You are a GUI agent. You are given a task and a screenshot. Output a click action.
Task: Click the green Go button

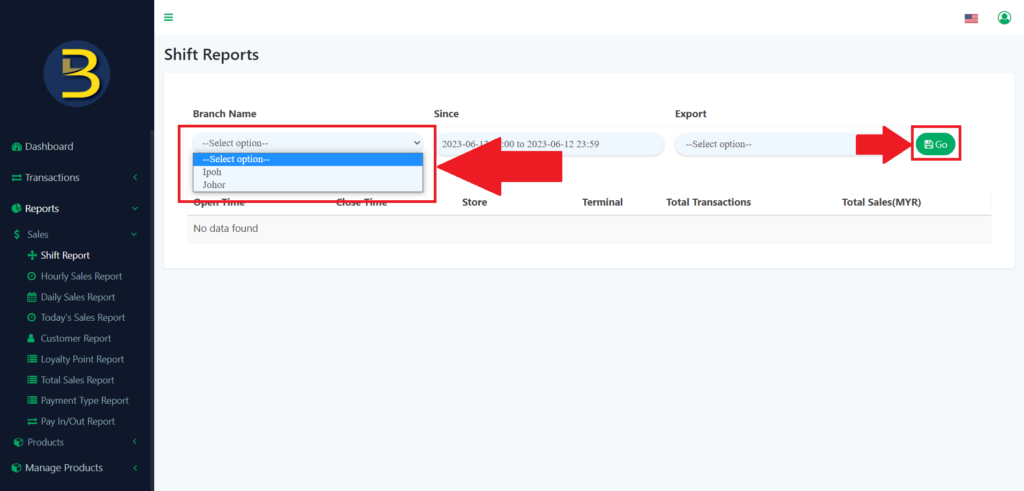click(x=935, y=144)
